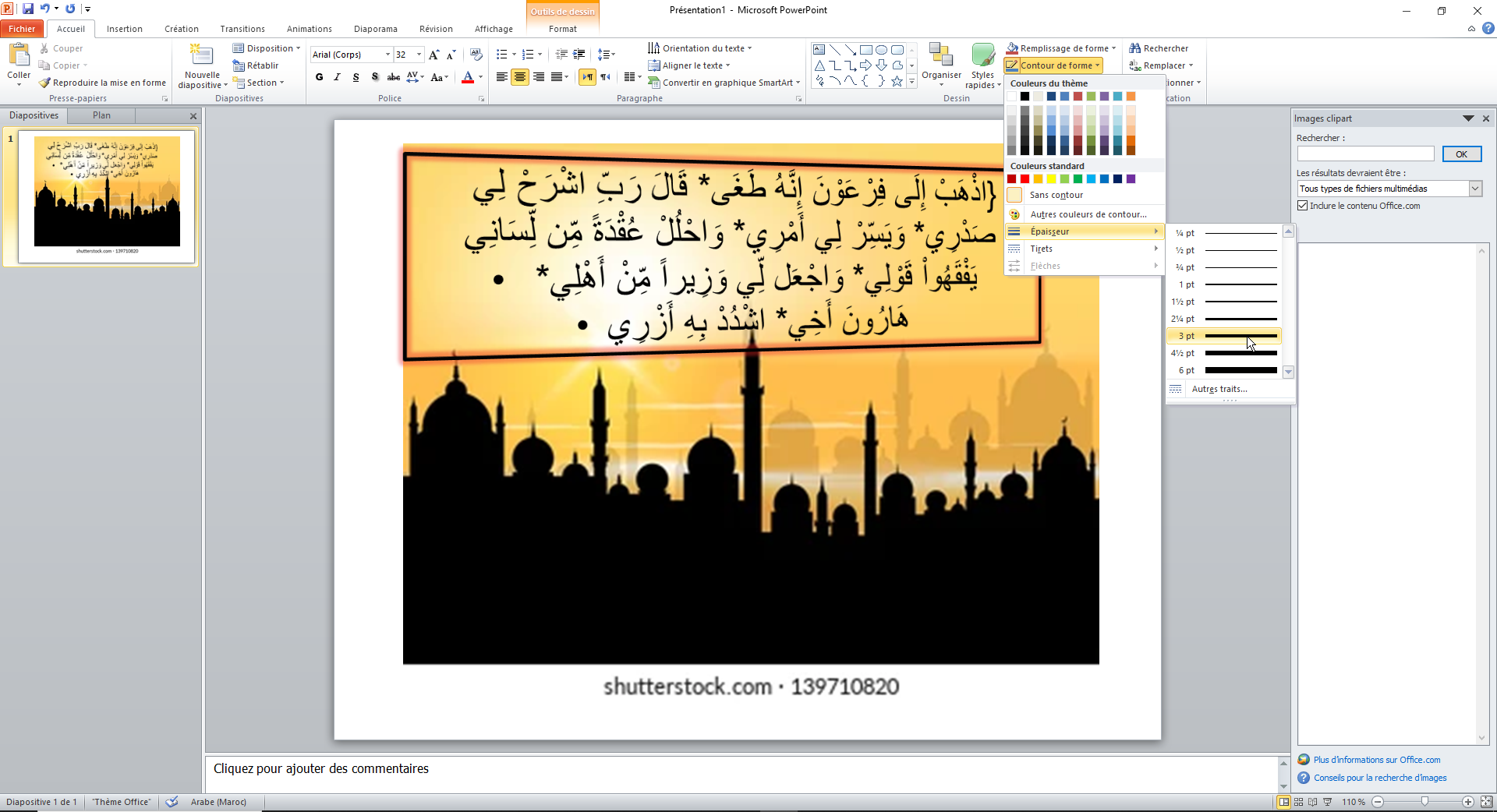Choose the 1 pt line thickness
The width and height of the screenshot is (1497, 812).
click(1224, 284)
